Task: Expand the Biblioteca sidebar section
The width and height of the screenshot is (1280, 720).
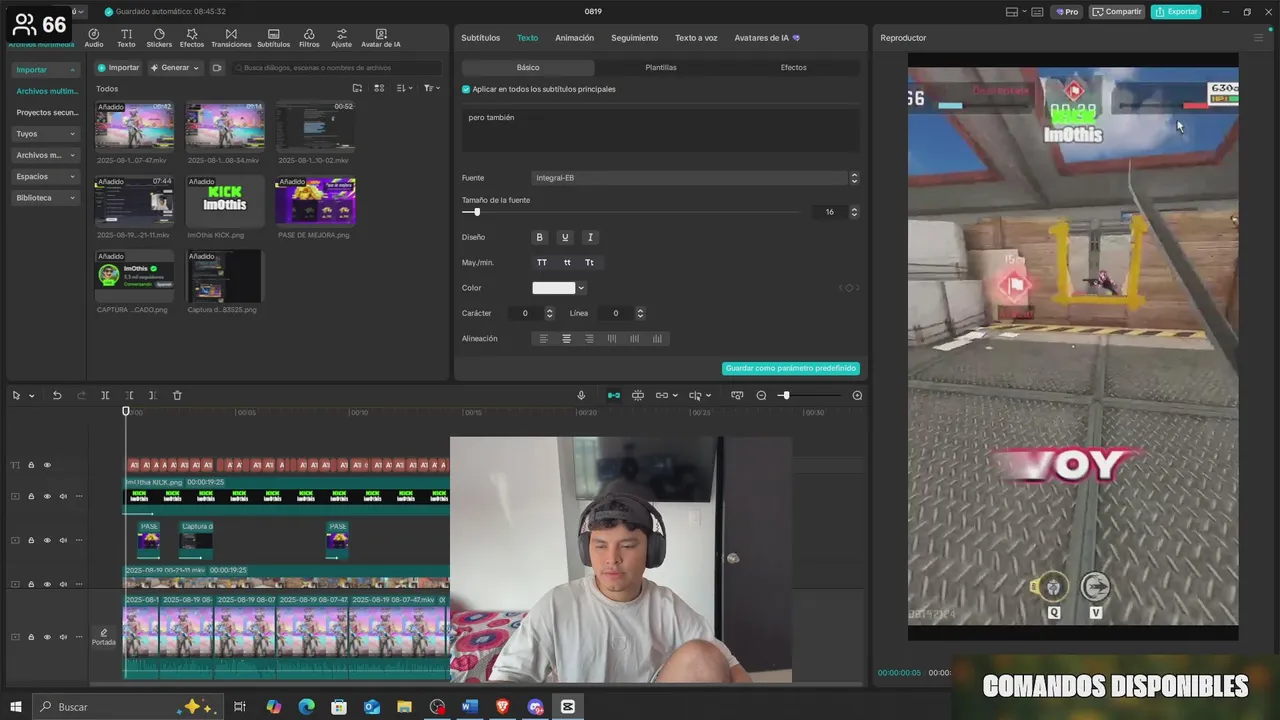Action: point(46,198)
